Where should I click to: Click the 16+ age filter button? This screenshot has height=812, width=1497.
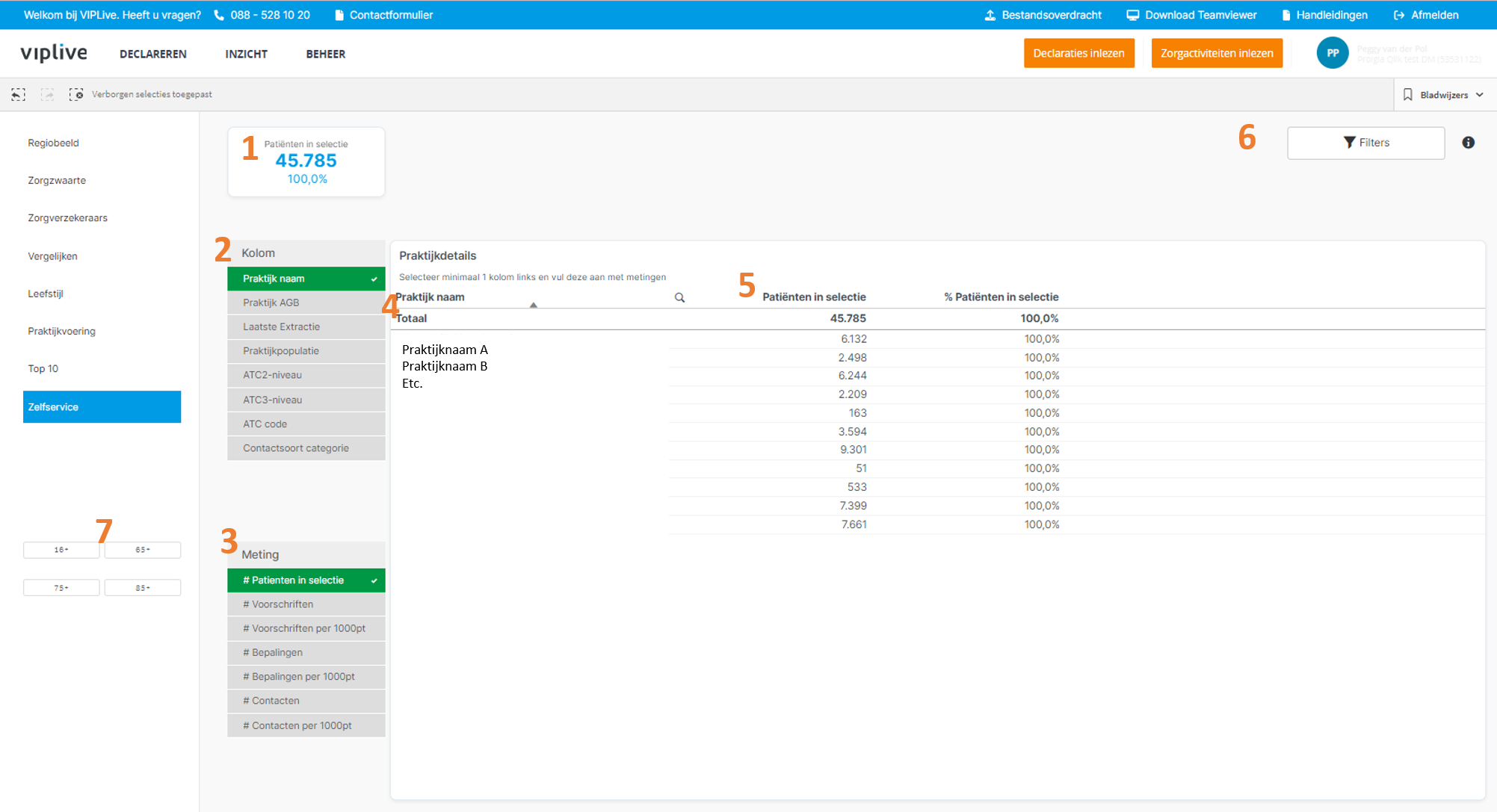61,550
